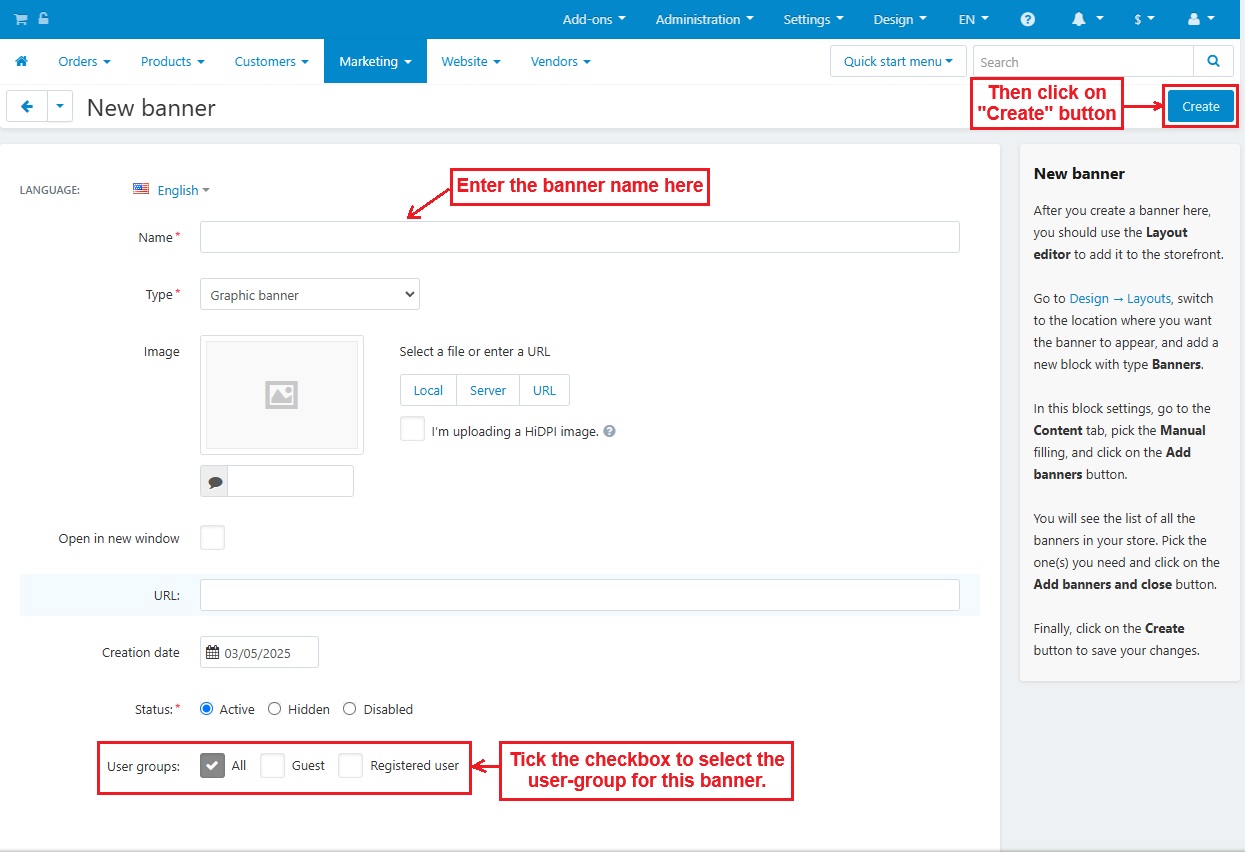Open the notifications bell menu
This screenshot has width=1245, height=852.
(1086, 20)
